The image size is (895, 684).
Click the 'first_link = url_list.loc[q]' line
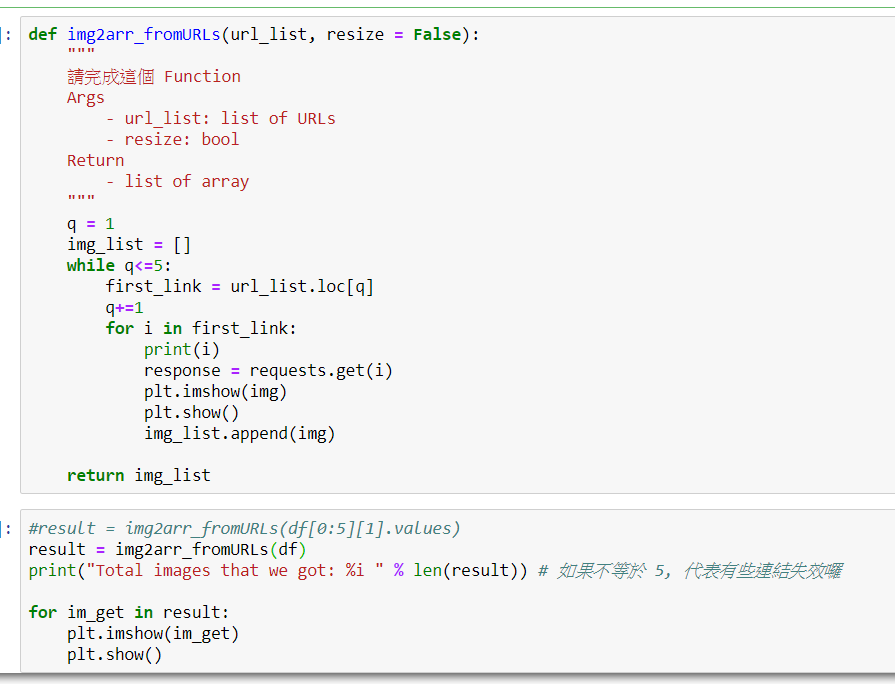[240, 287]
